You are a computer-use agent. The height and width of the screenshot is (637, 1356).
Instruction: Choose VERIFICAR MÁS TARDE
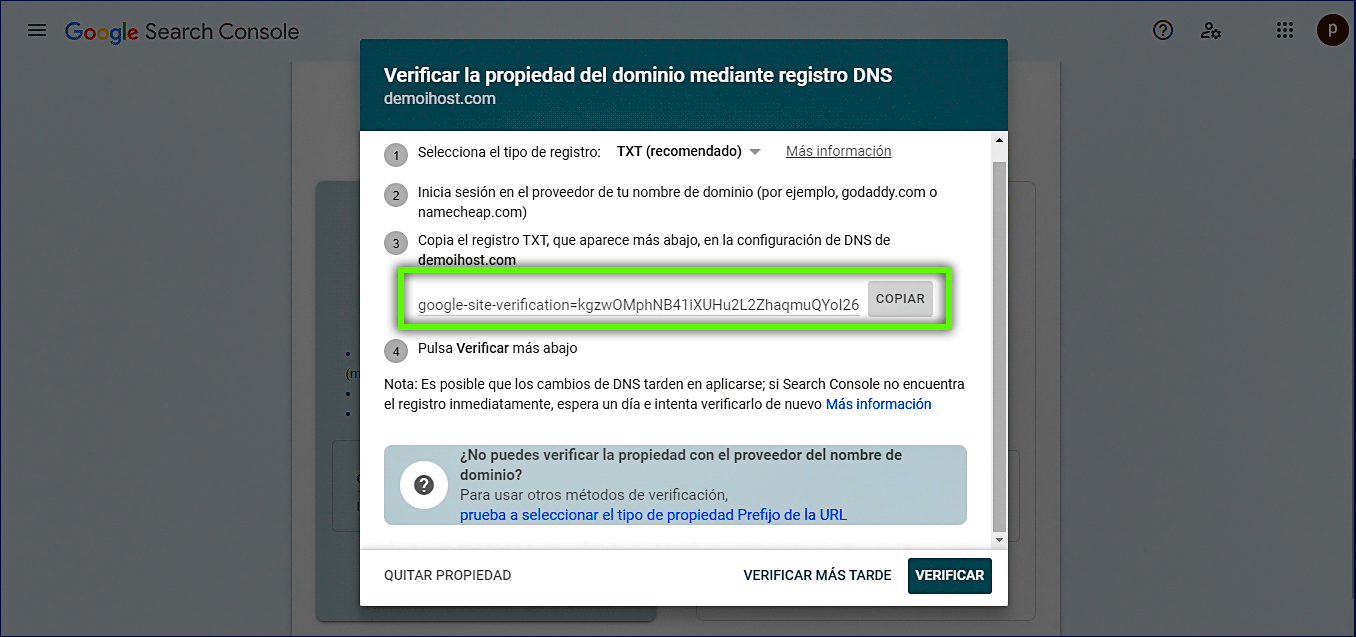(817, 575)
